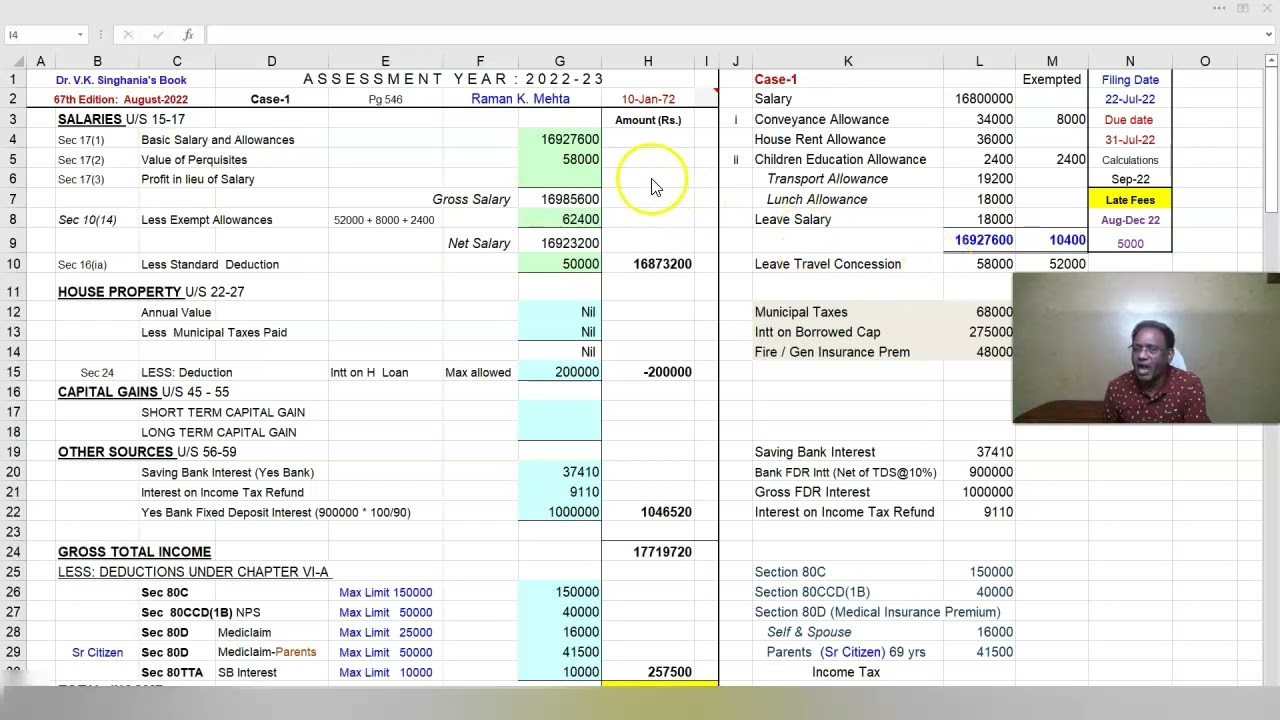Select column header G
This screenshot has width=1280, height=720.
(x=559, y=61)
